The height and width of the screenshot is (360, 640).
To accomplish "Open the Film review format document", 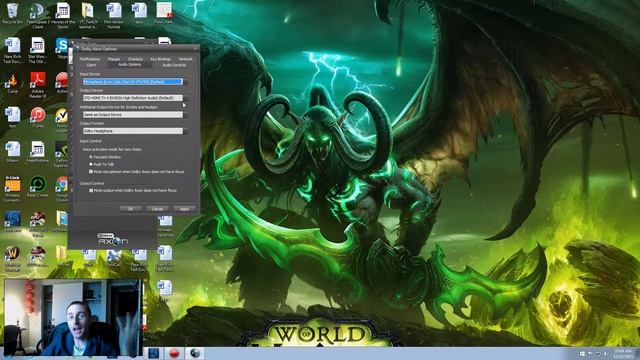I will coord(113,16).
